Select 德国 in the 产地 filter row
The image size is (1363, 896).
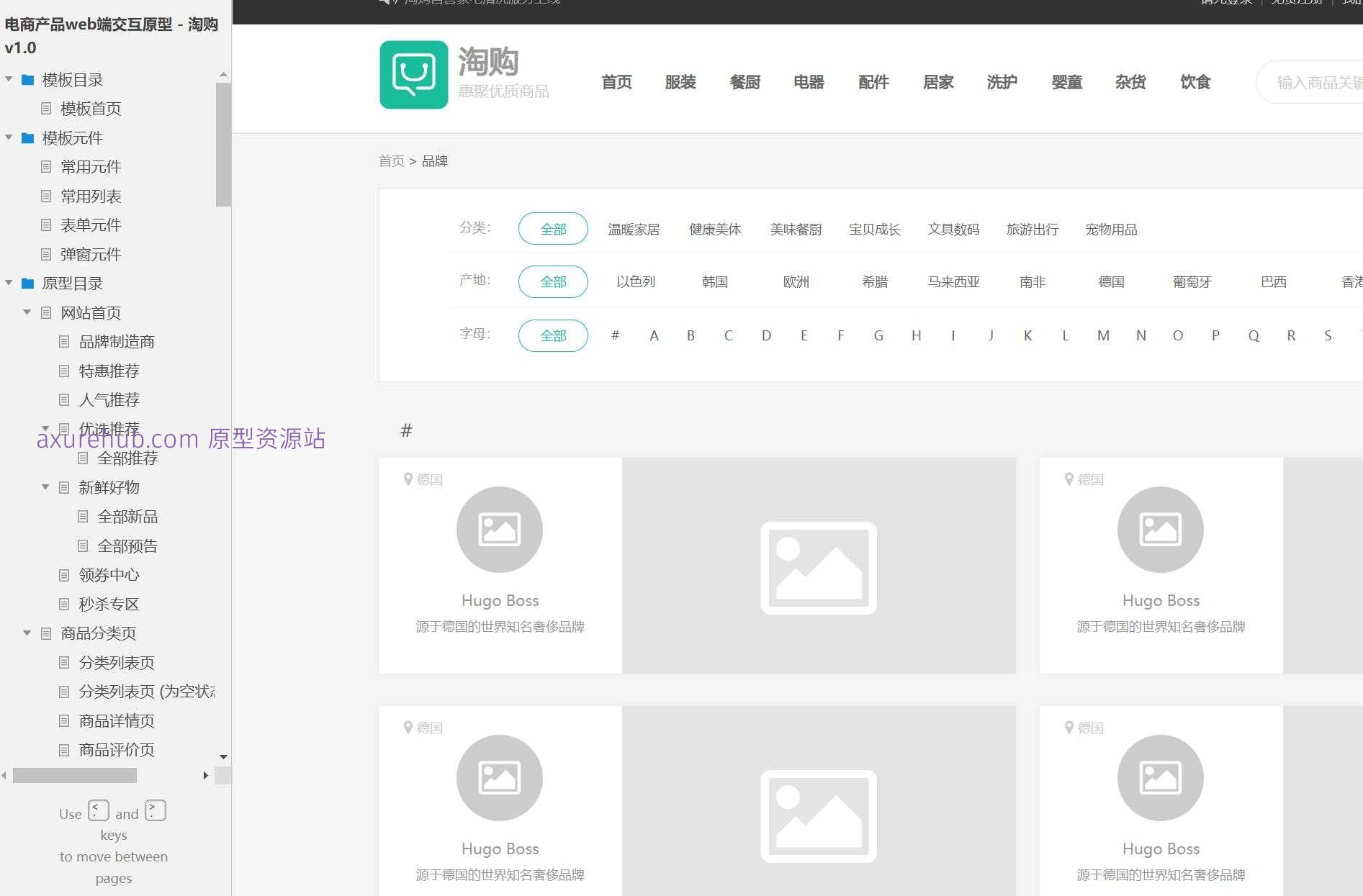pos(1111,281)
